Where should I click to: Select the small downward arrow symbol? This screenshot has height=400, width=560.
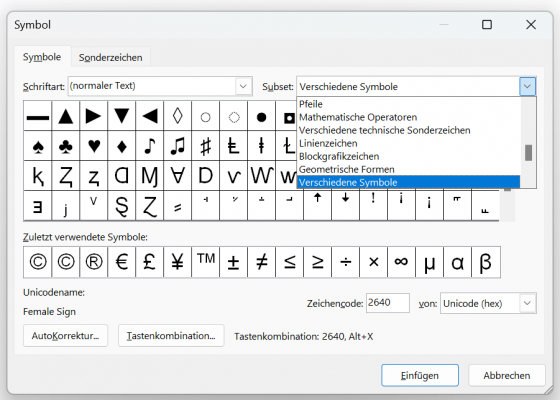(345, 205)
